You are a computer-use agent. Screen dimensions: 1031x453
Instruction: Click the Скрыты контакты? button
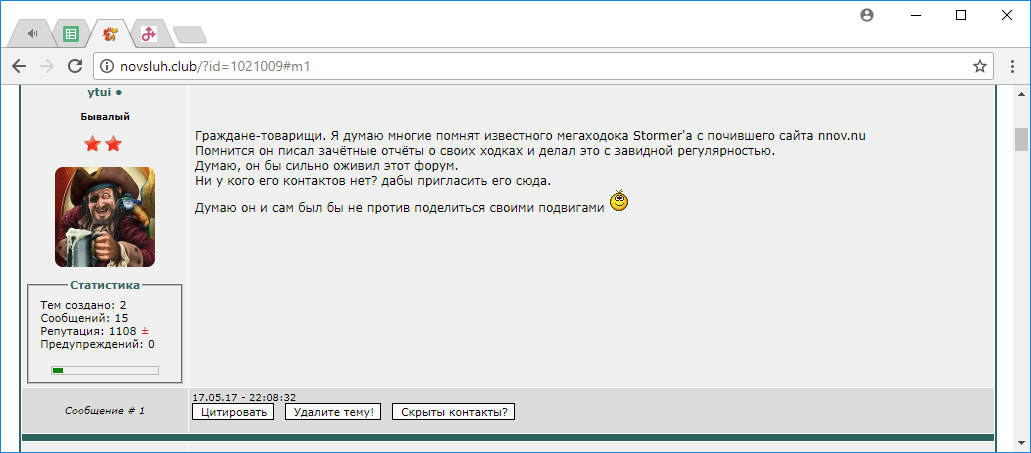point(453,412)
